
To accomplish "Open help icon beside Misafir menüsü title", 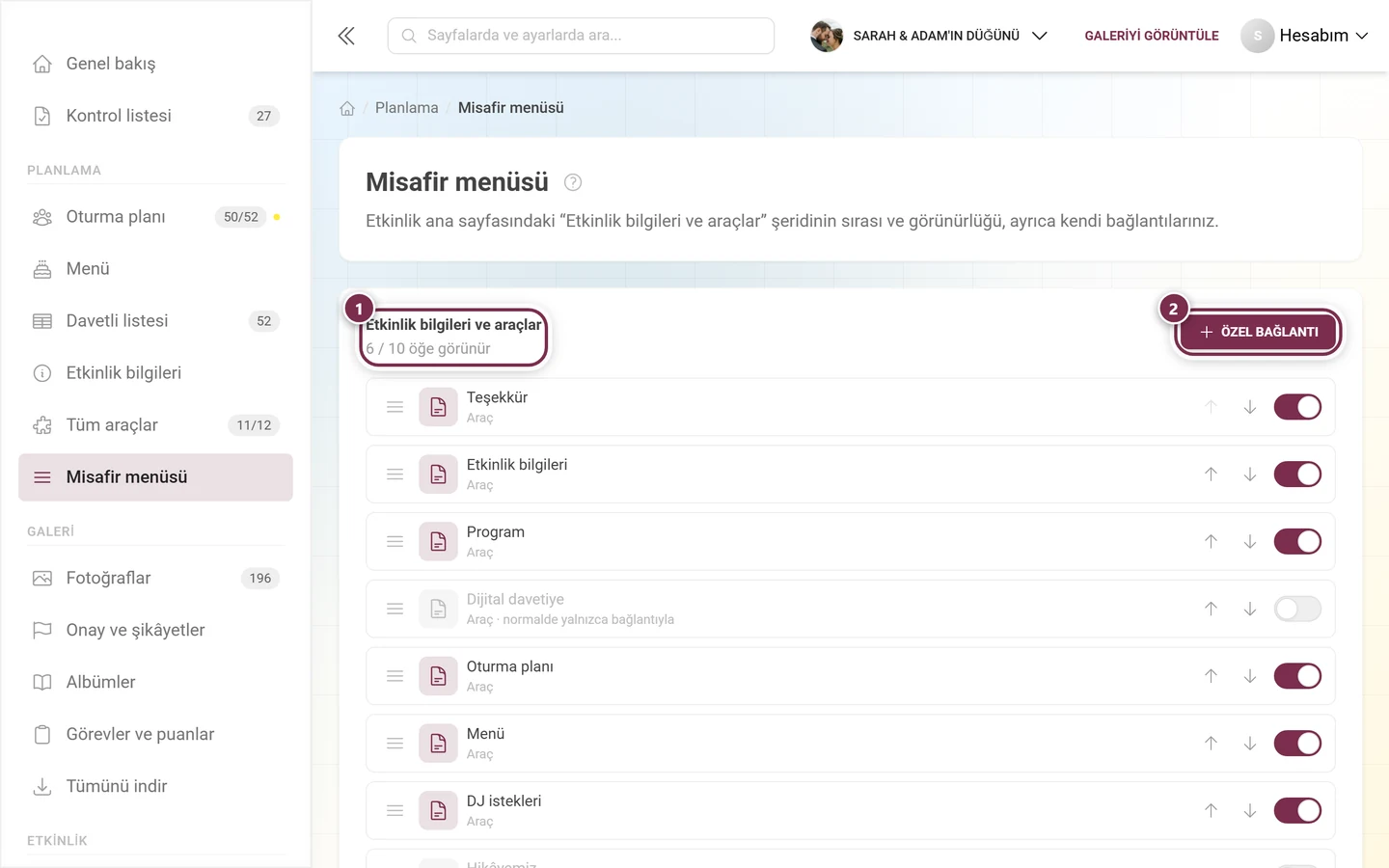I will (x=573, y=182).
